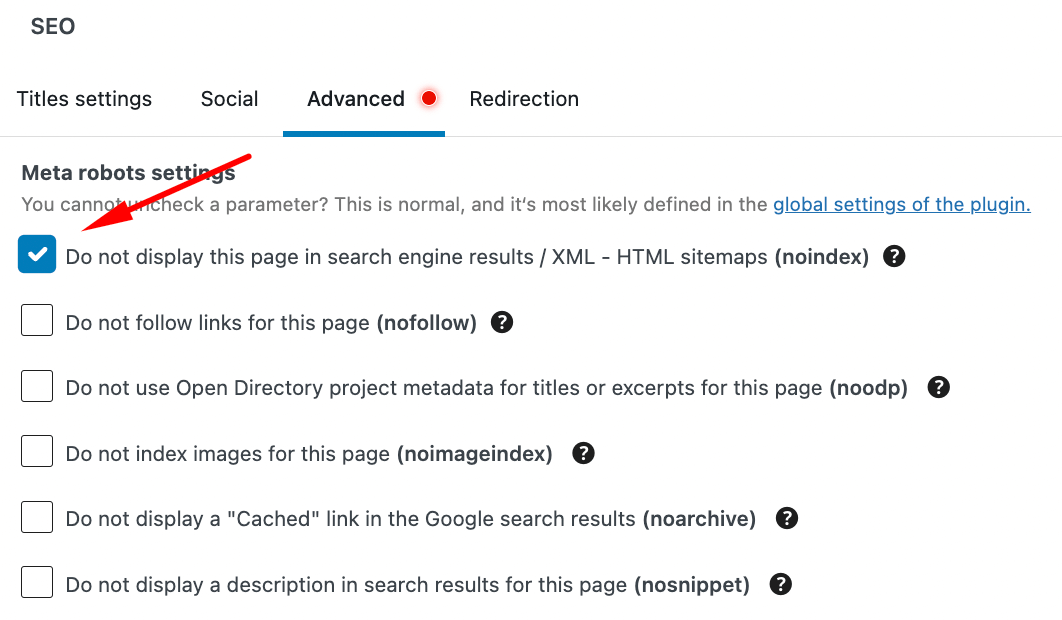Switch to the Redirection tab
This screenshot has width=1062, height=620.
524,98
